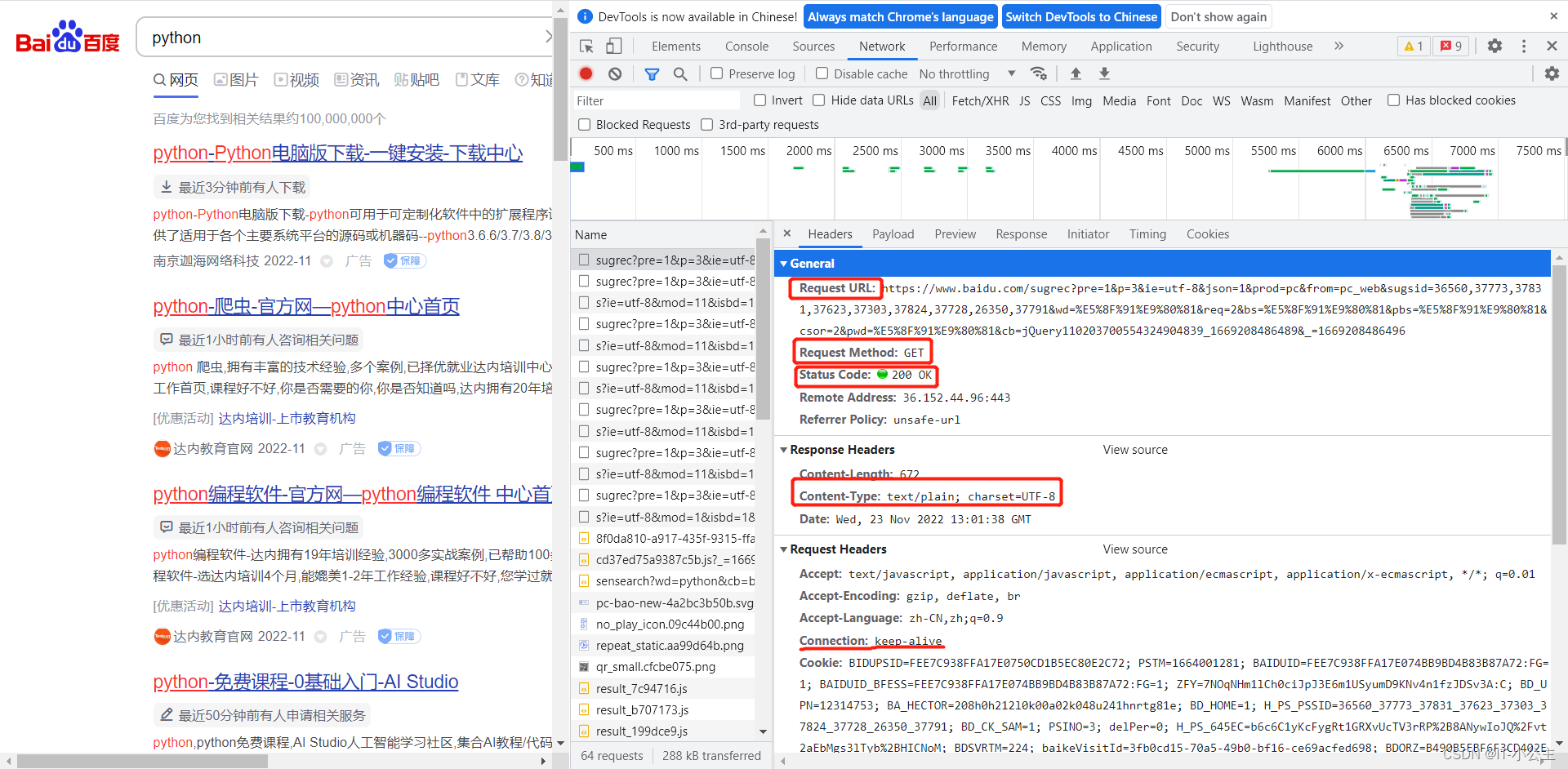Click Switch DevTools to Chinese
This screenshot has height=769, width=1568.
click(1081, 16)
